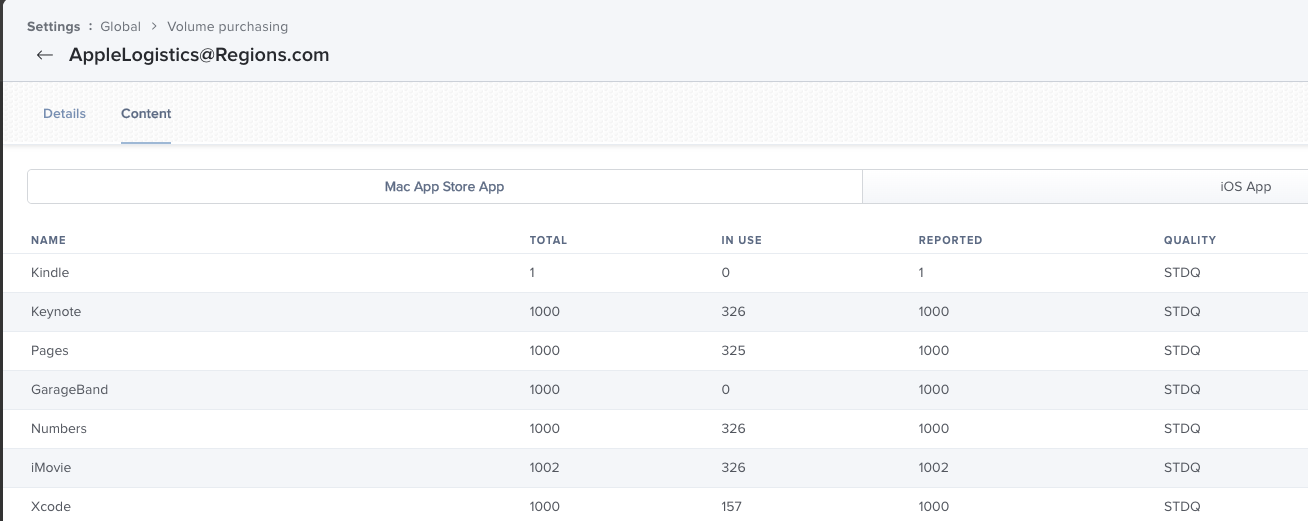
Task: Select the Keynote row name
Action: tap(56, 312)
